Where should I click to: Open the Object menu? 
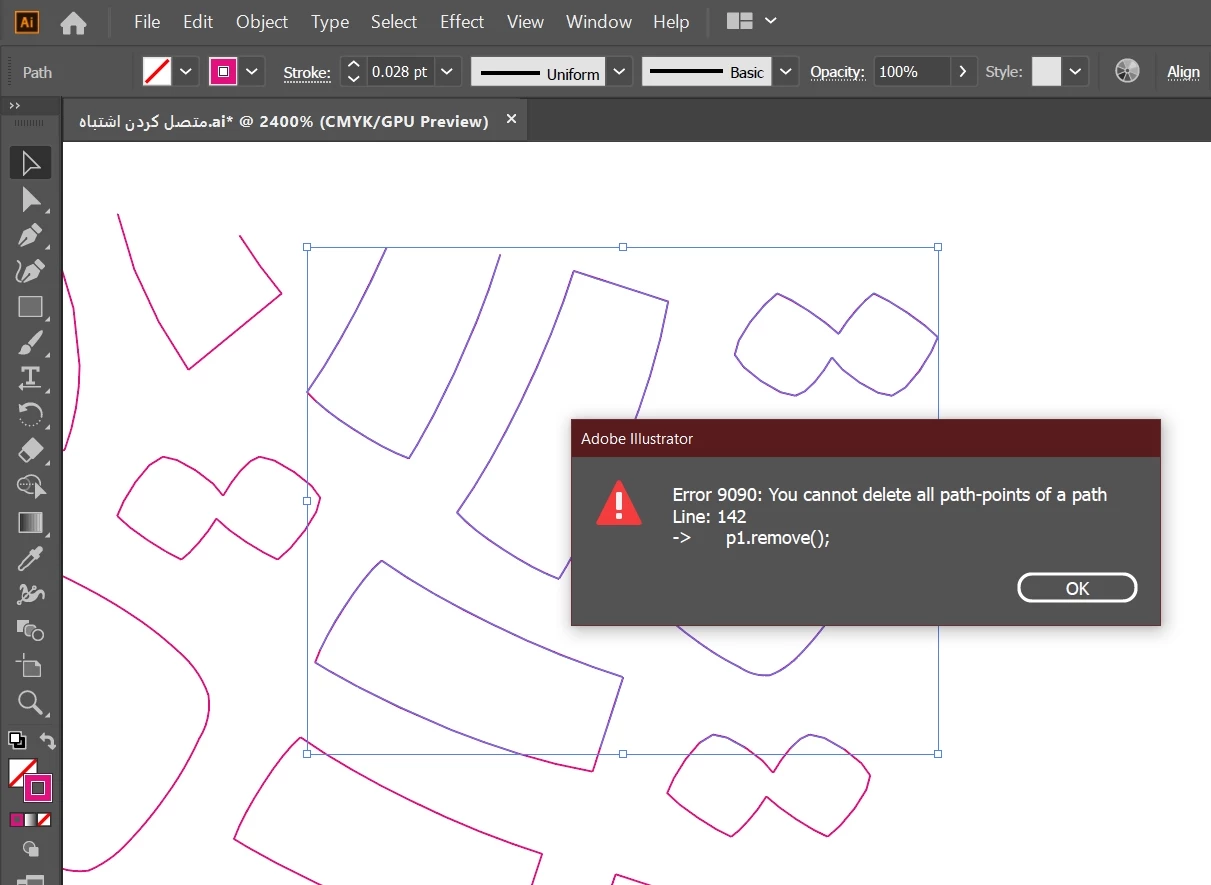coord(262,21)
